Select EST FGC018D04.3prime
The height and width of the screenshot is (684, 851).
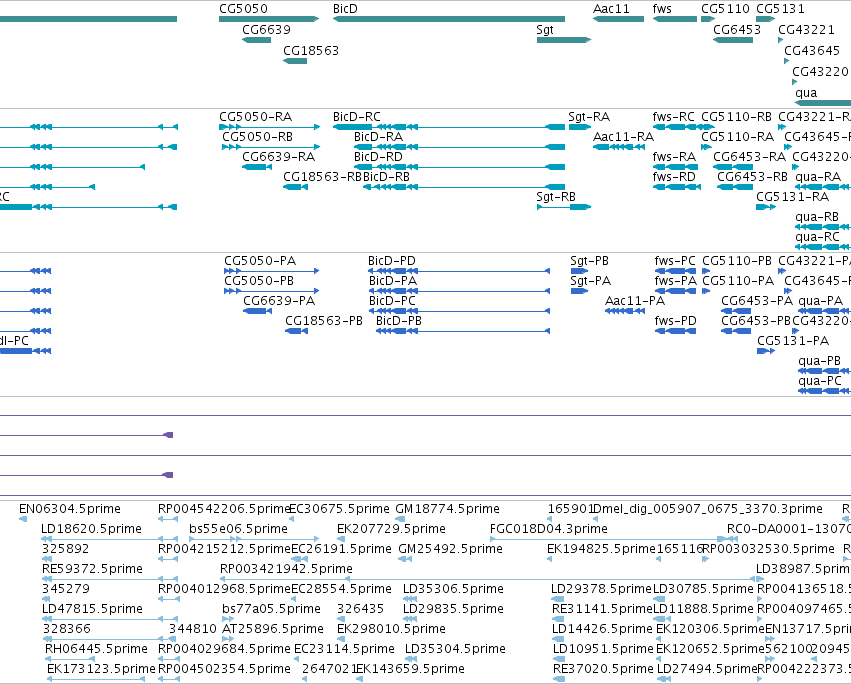point(613,539)
